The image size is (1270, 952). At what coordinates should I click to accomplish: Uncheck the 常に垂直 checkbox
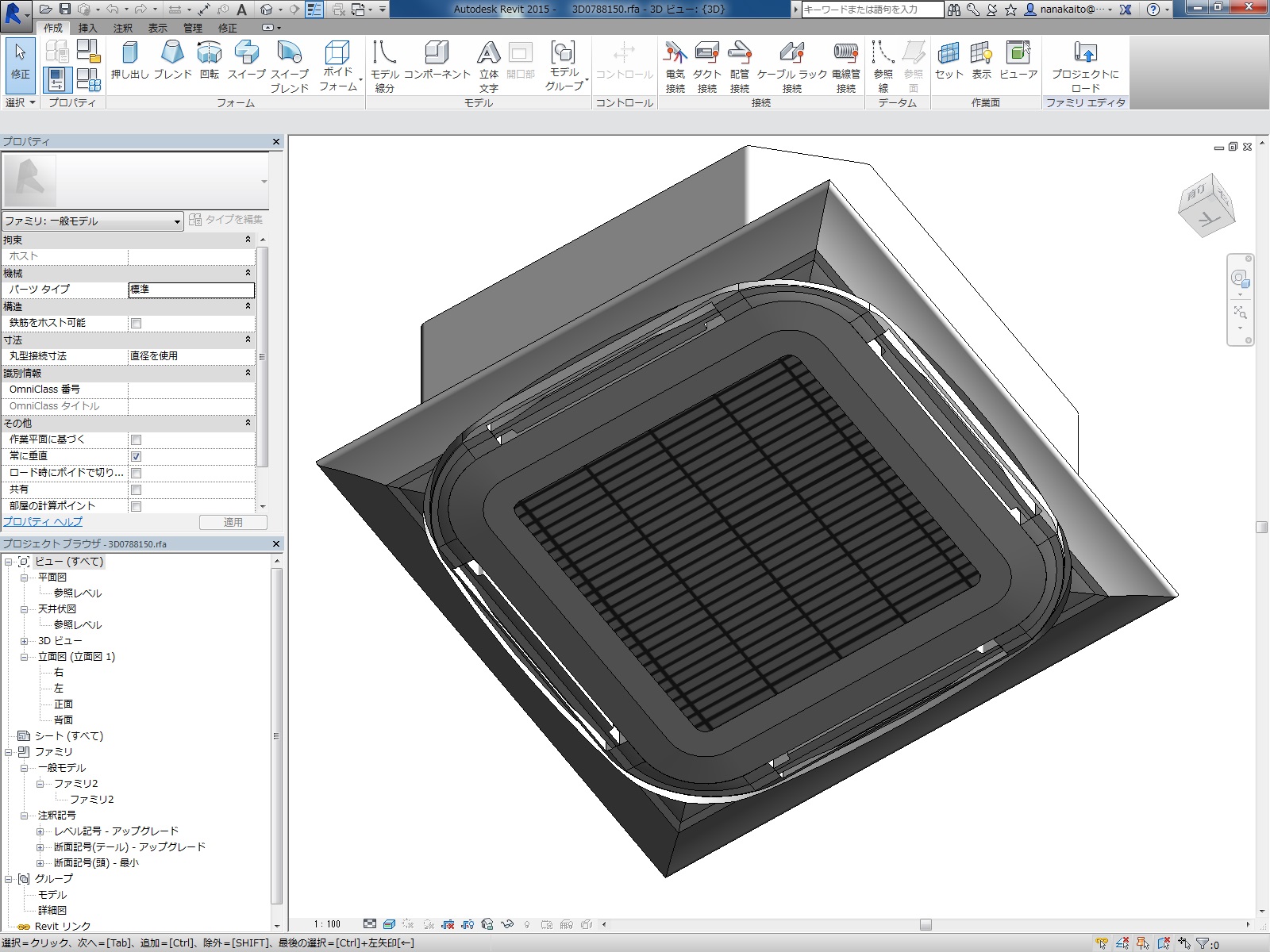pyautogui.click(x=137, y=456)
